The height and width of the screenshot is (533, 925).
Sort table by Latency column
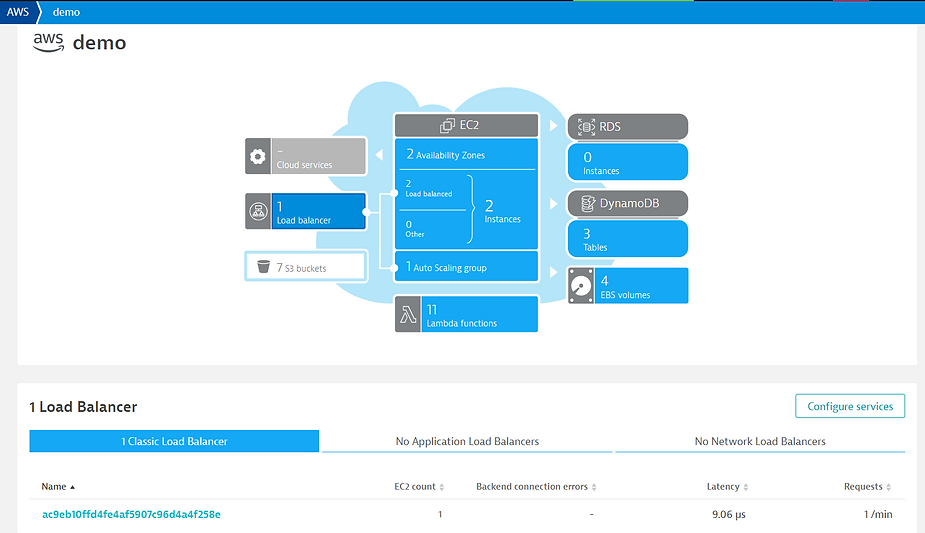[x=727, y=486]
